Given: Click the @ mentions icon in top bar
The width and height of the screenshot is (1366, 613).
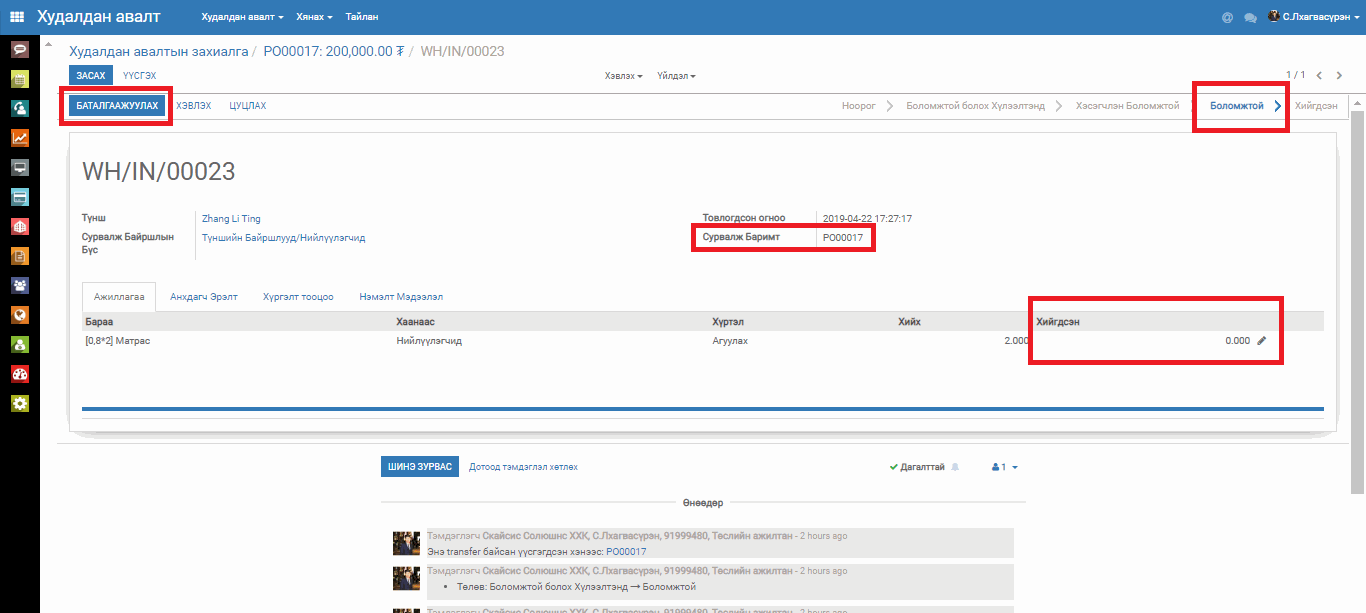Looking at the screenshot, I should [x=1228, y=18].
